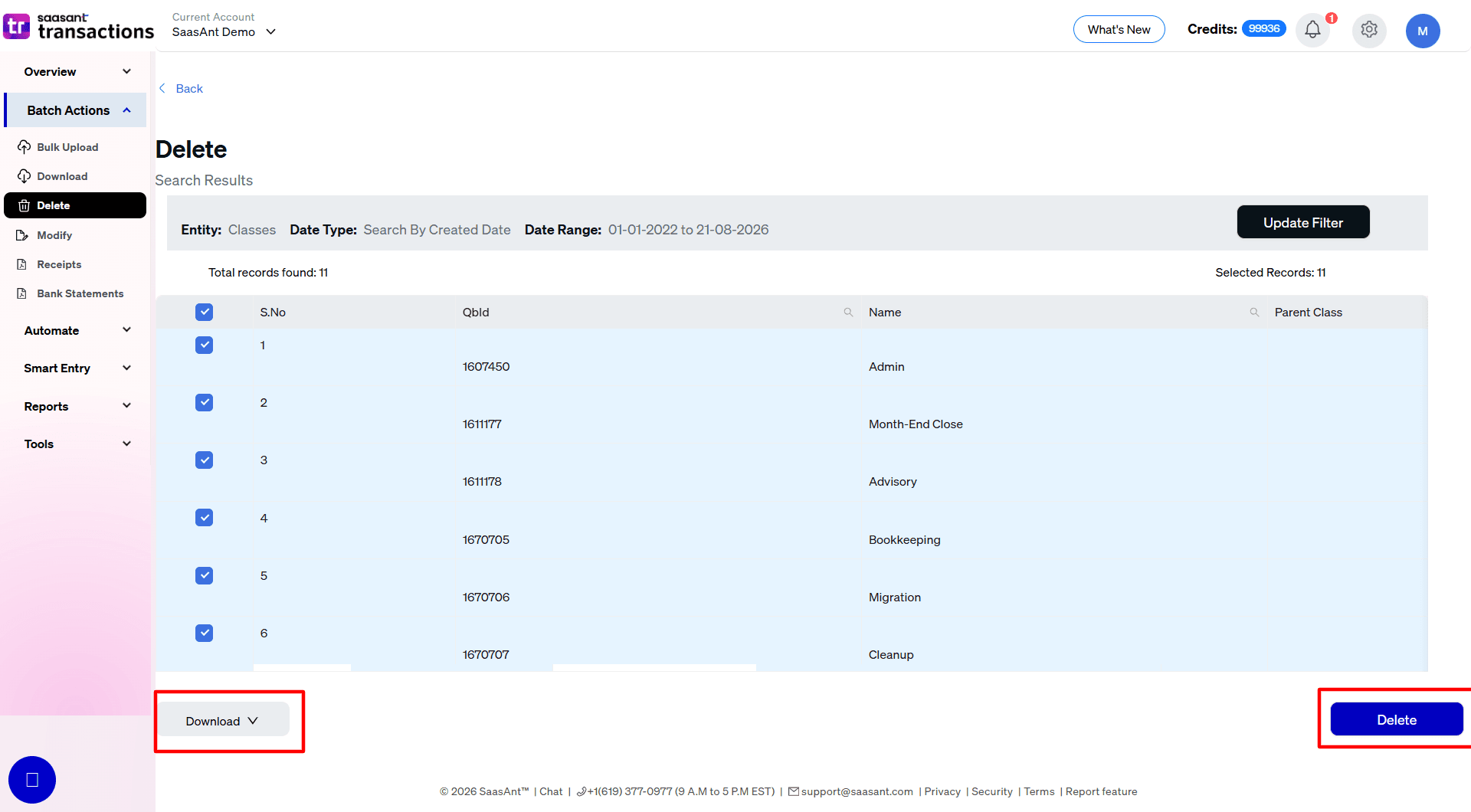Open the Terms footer link
1471x812 pixels.
(x=1039, y=791)
